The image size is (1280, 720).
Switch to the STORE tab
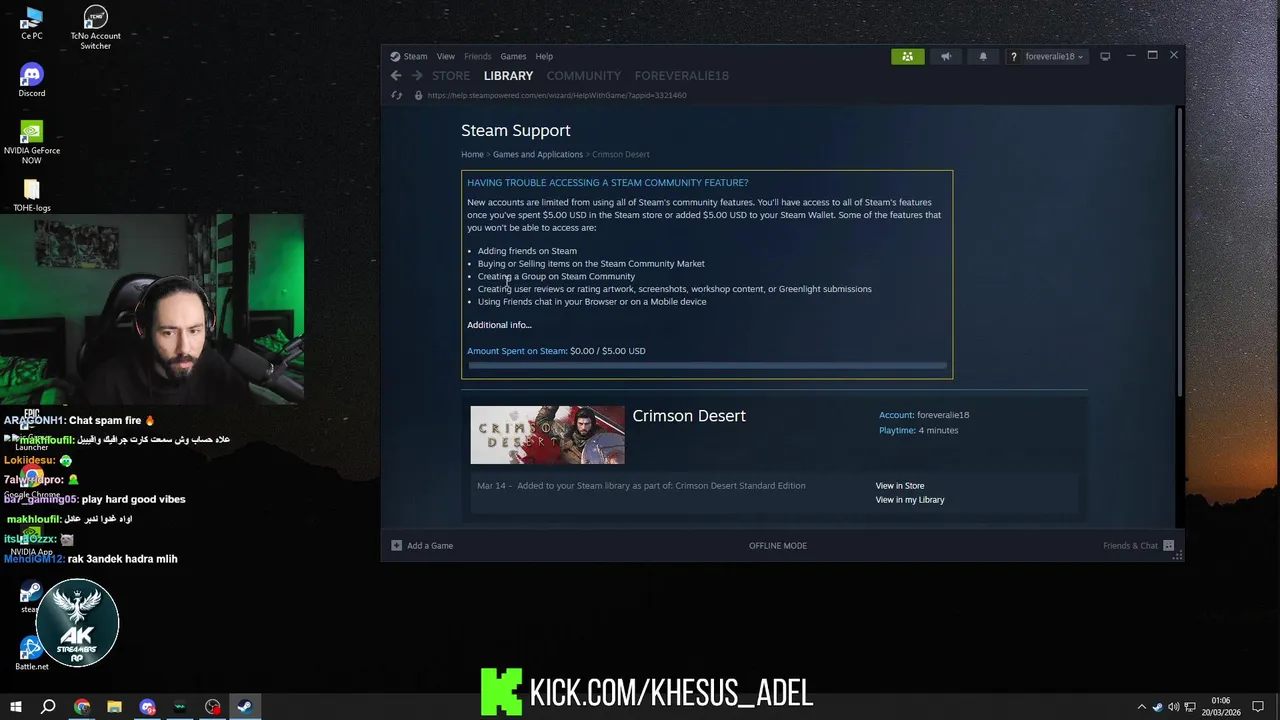451,76
